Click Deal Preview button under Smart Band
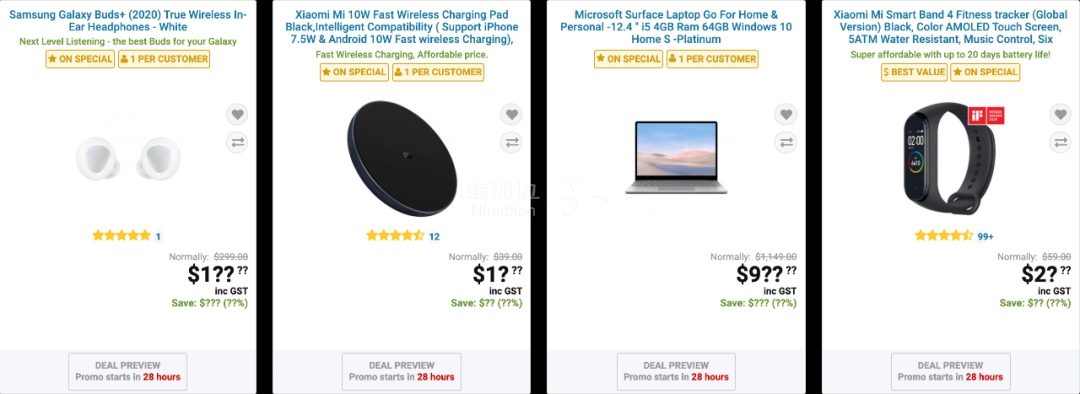This screenshot has height=394, width=1080. (951, 371)
